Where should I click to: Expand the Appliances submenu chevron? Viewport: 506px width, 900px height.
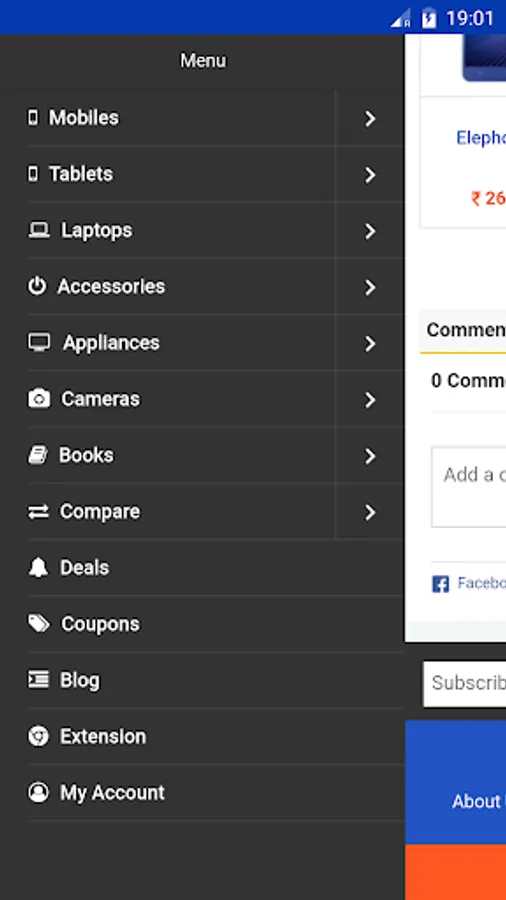[370, 344]
